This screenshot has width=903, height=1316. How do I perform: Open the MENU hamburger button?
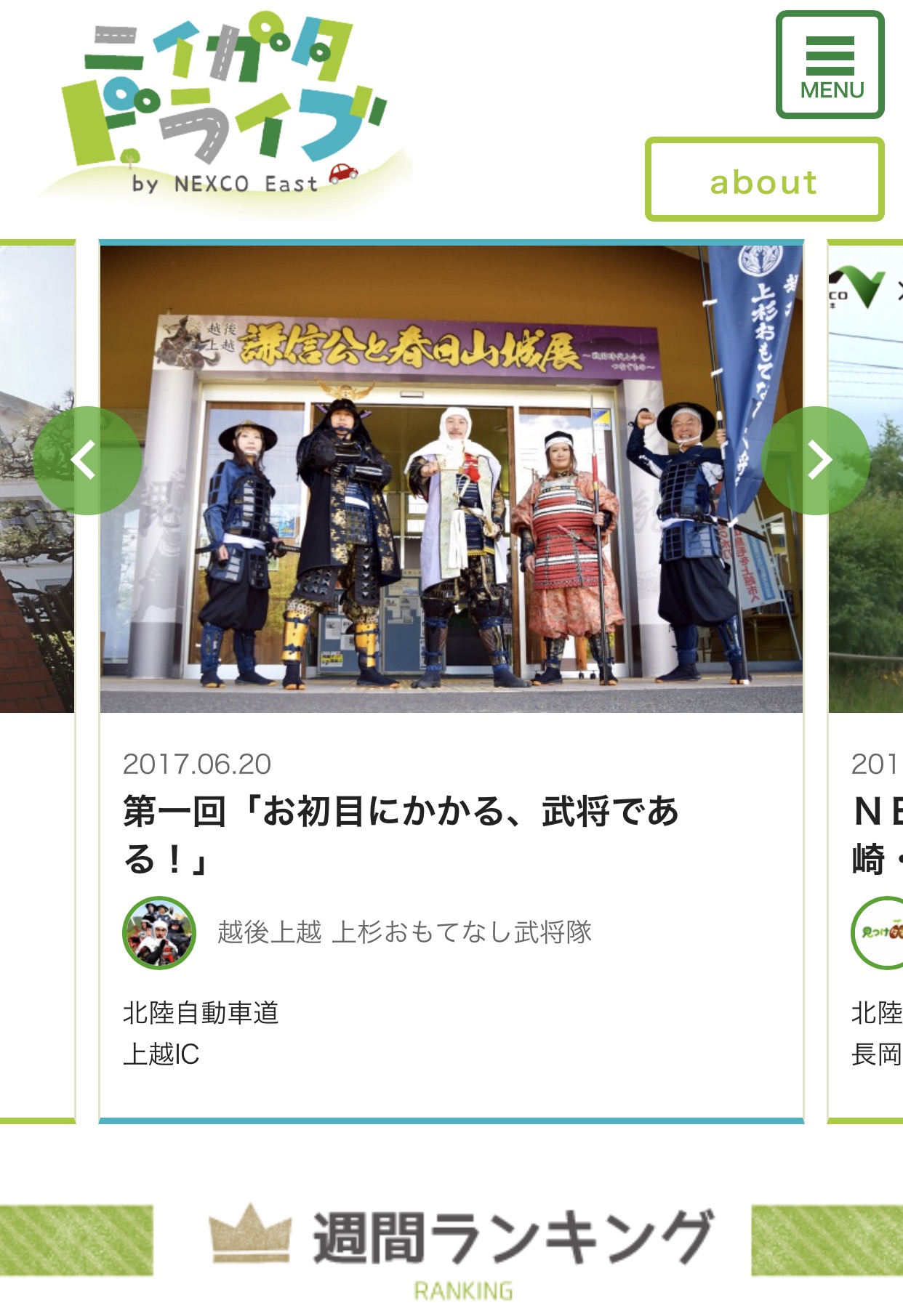point(830,65)
